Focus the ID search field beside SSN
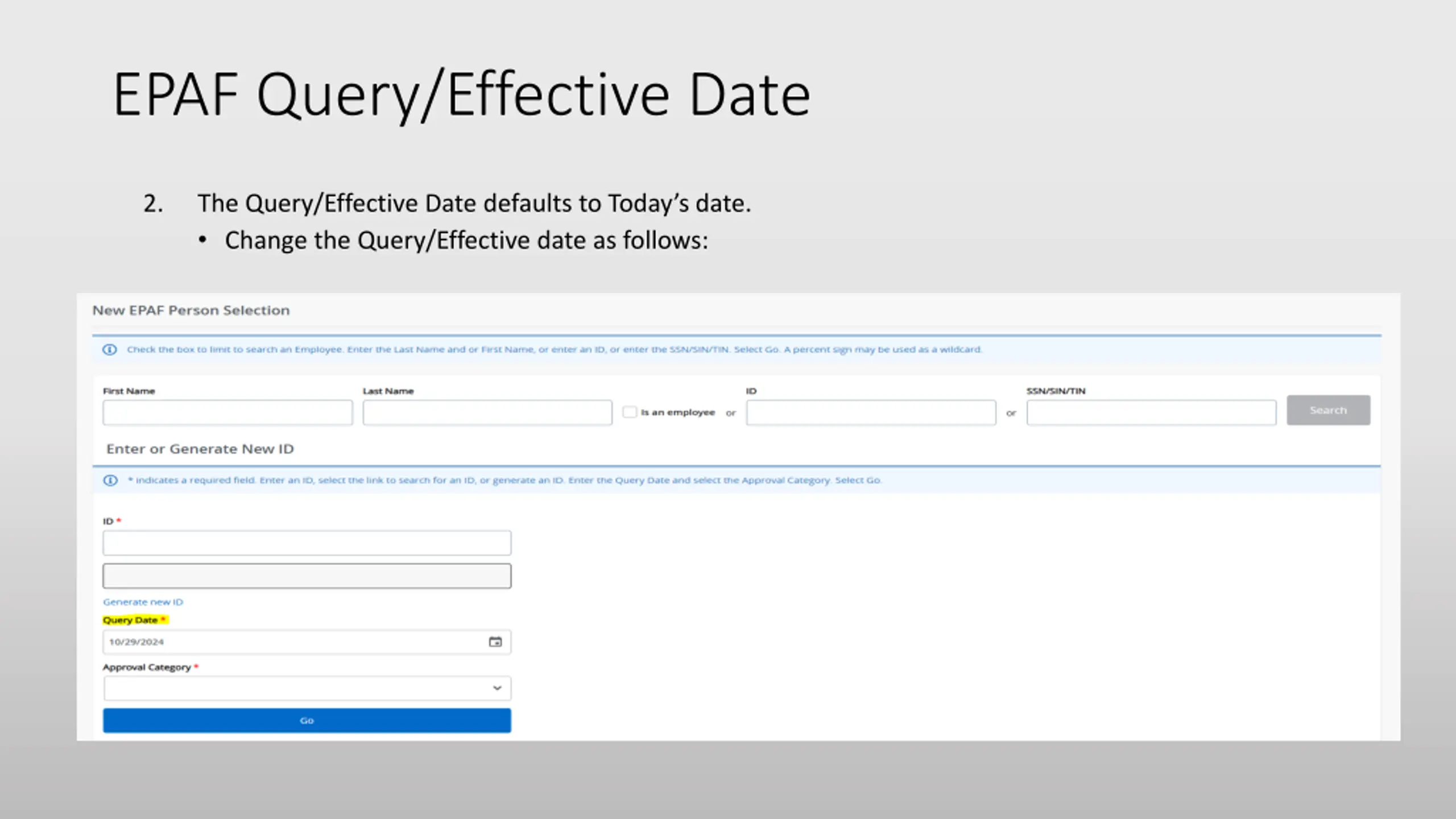1456x819 pixels. pos(871,412)
